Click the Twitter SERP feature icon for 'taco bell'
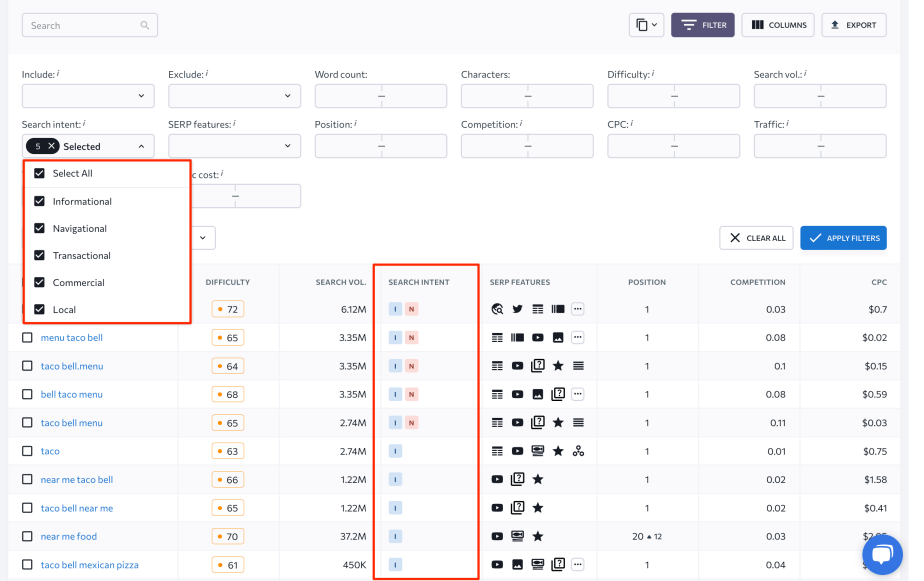Image resolution: width=924 pixels, height=581 pixels. [x=518, y=308]
